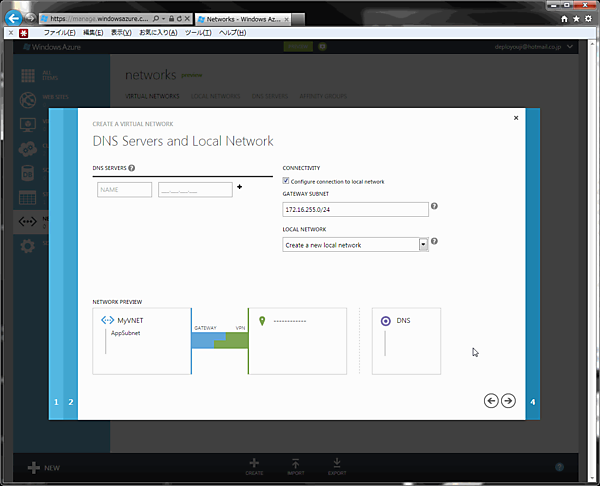Click the previous arrow in the wizard
This screenshot has width=600, height=486.
point(491,400)
